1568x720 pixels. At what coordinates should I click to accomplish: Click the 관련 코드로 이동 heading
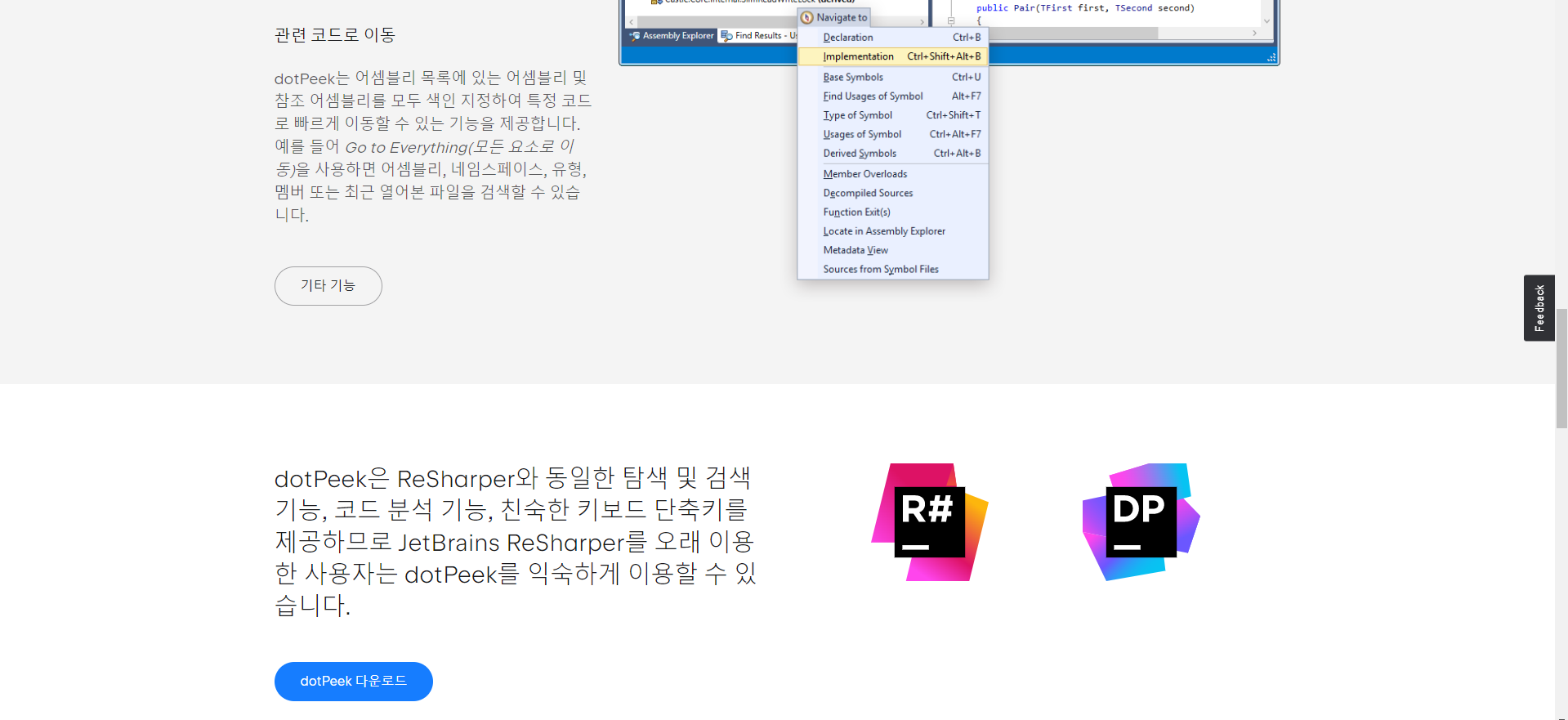click(335, 35)
